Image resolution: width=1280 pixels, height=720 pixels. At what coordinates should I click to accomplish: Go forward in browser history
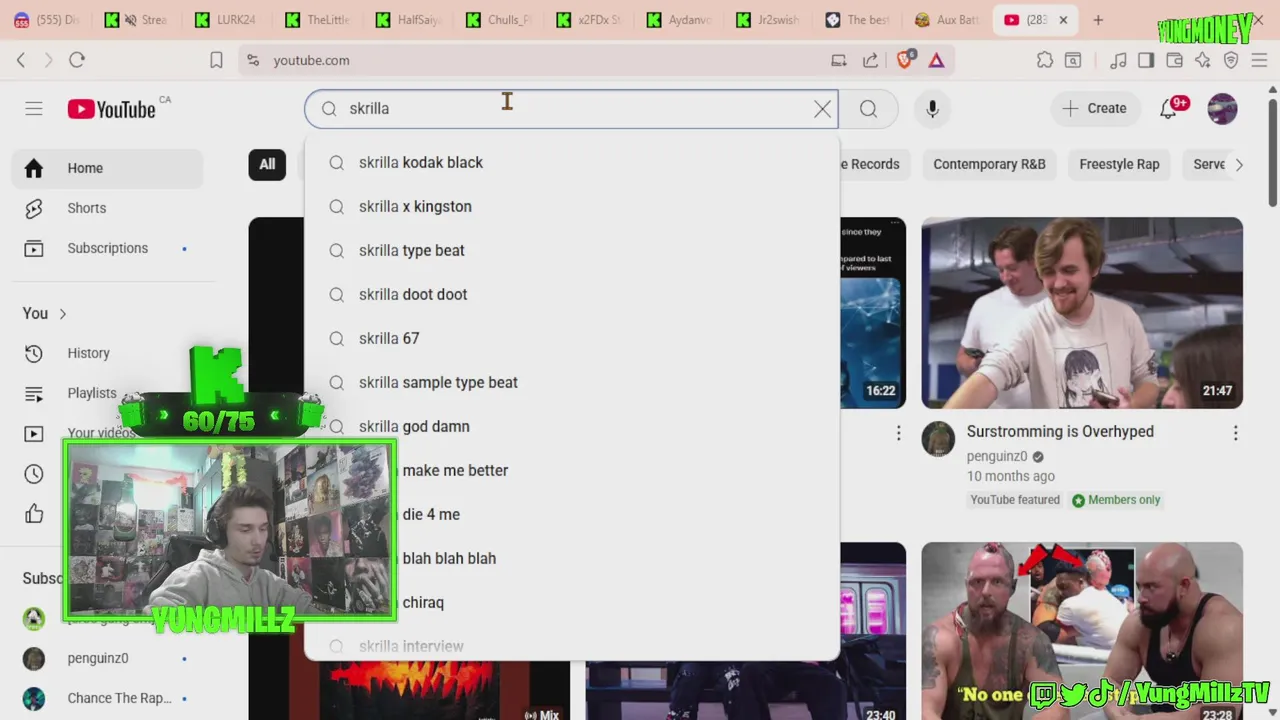click(48, 60)
